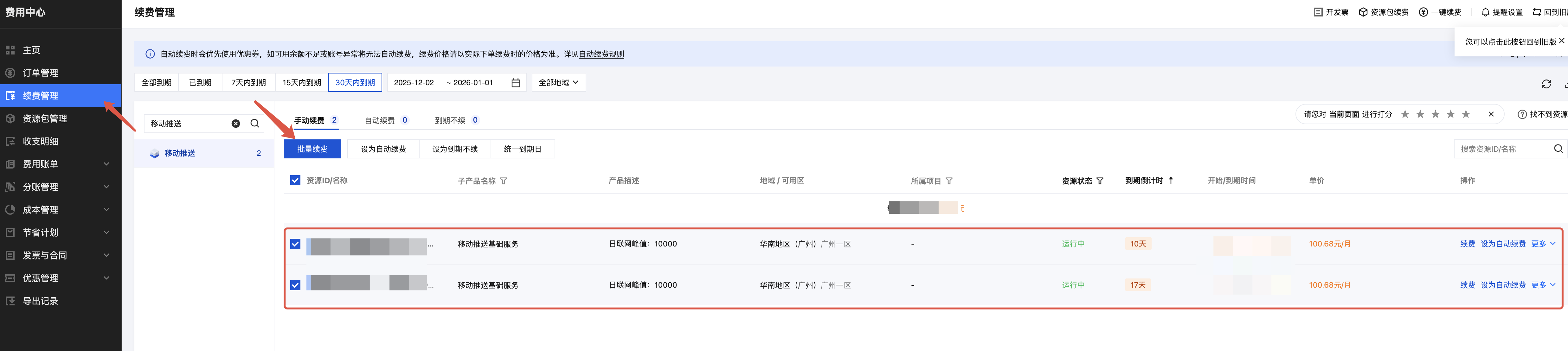Click the 批量续费 button

click(x=312, y=149)
